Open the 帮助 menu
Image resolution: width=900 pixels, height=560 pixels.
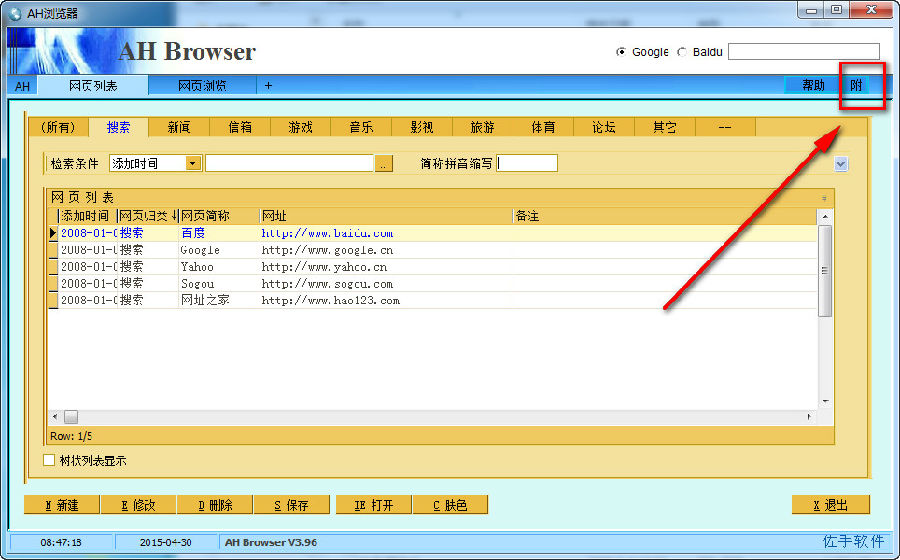tap(813, 85)
